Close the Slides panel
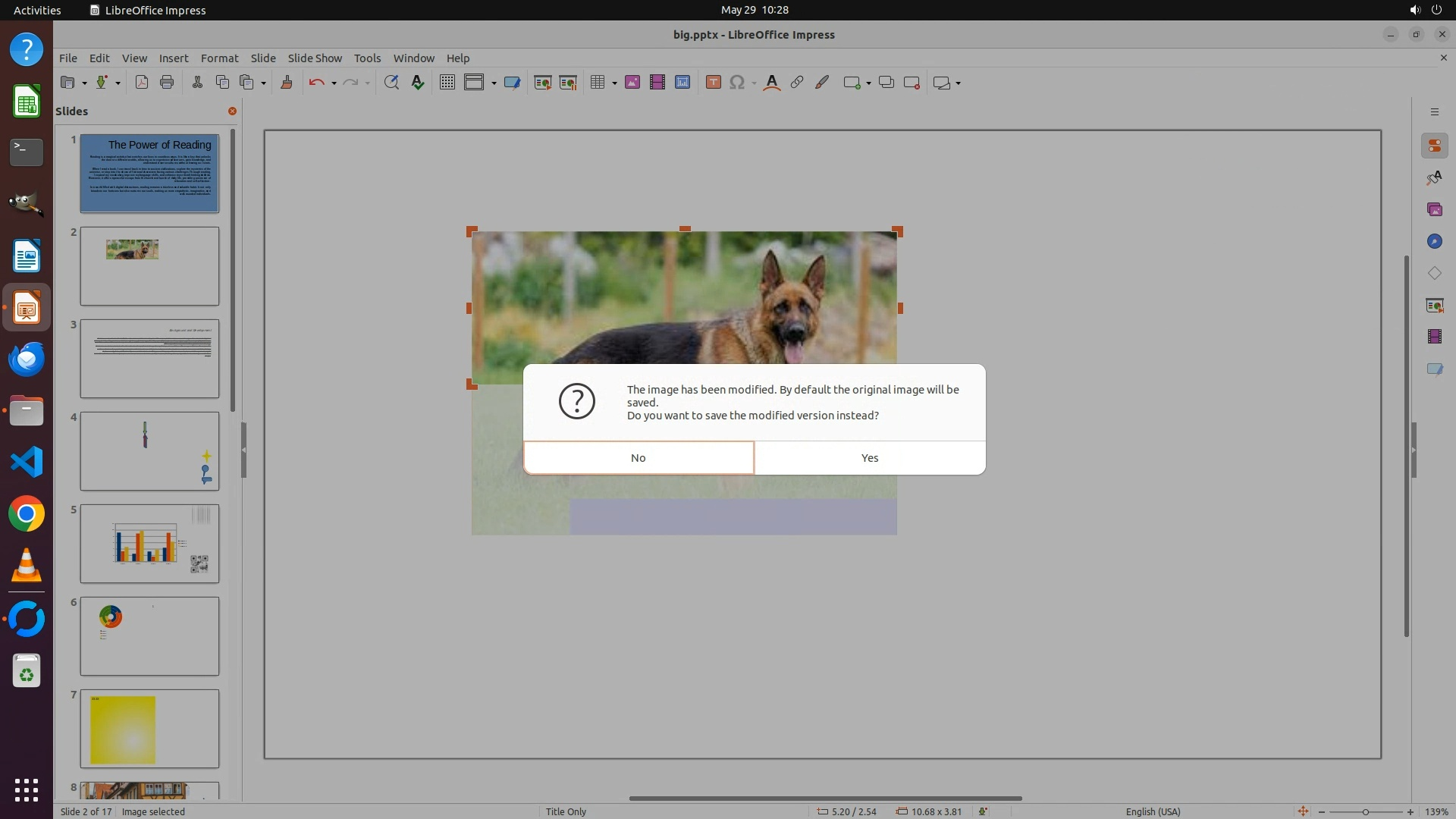 click(x=232, y=111)
